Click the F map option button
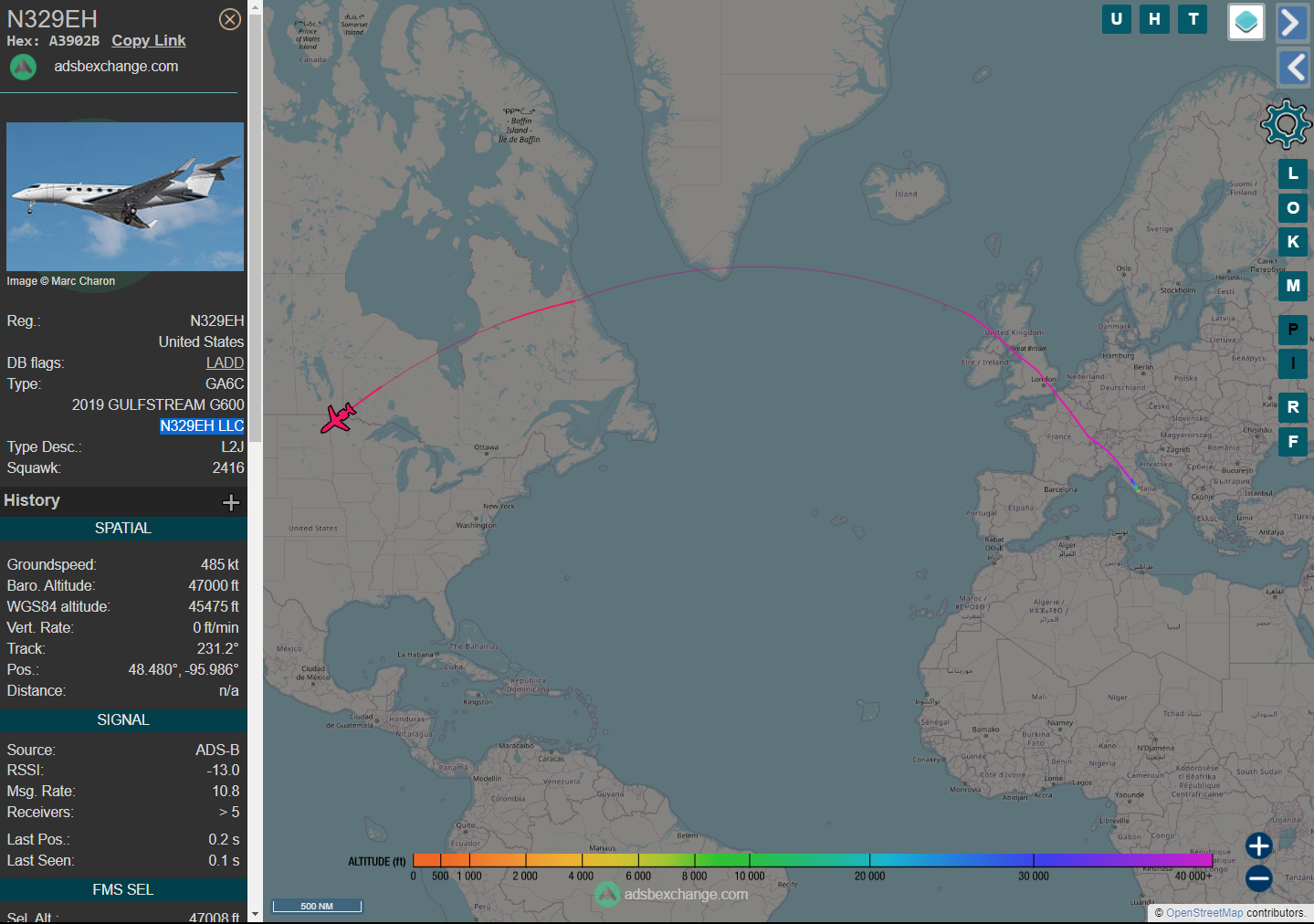1314x924 pixels. click(1293, 442)
